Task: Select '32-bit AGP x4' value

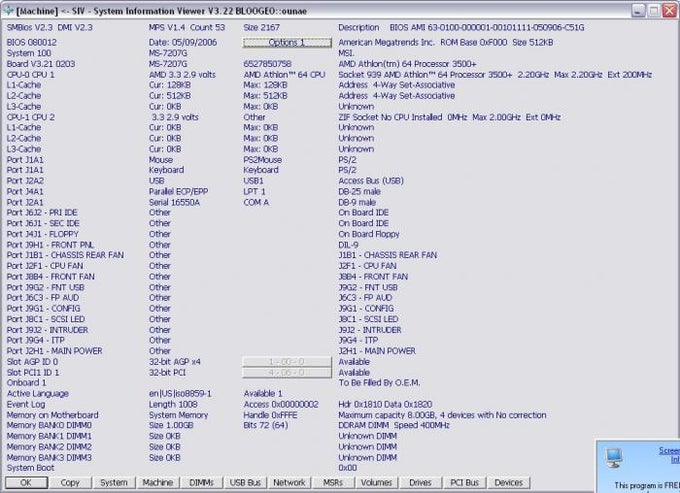Action: 174,362
